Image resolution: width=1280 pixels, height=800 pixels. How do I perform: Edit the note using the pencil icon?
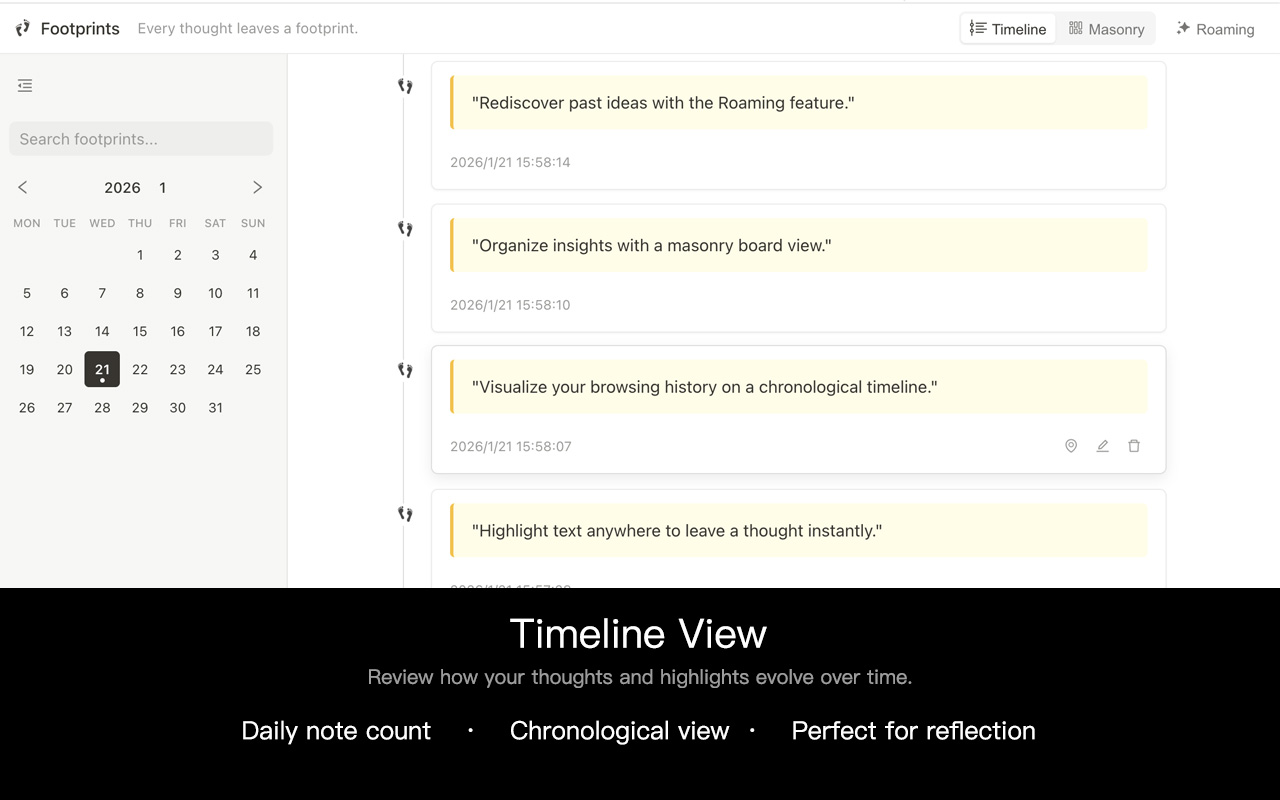[x=1103, y=446]
